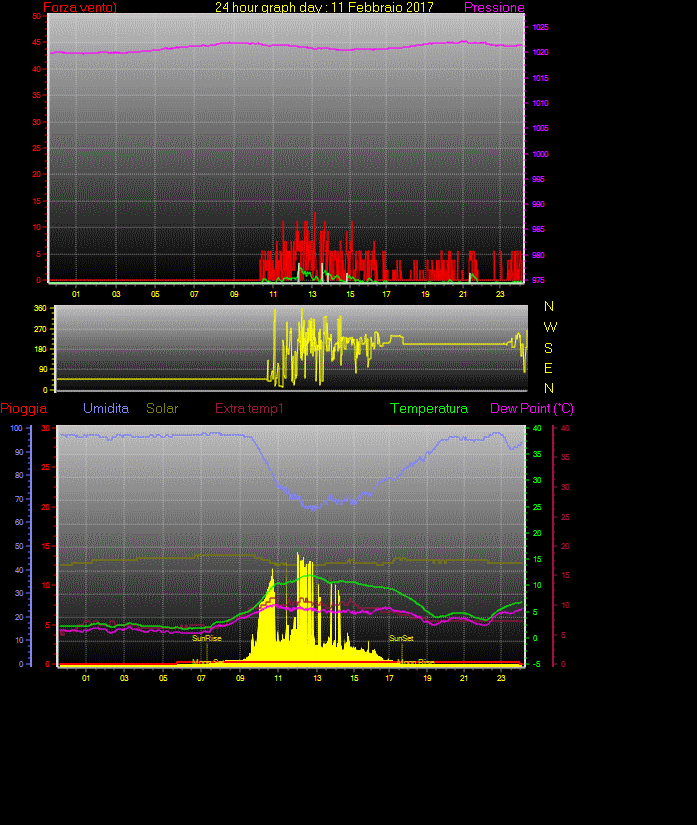Click the 1025 value on pressure axis
Screen dimensions: 697x825
pyautogui.click(x=540, y=27)
